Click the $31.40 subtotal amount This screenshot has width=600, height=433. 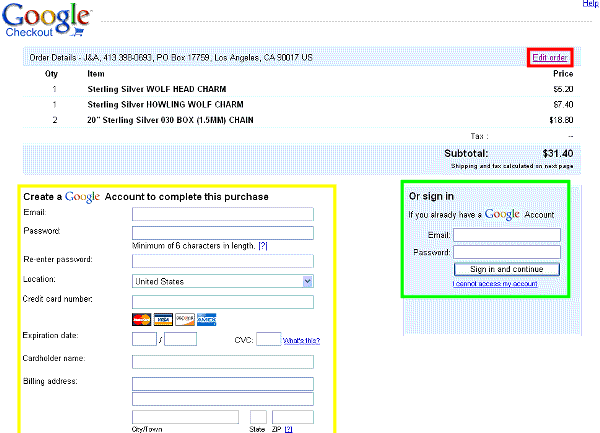pos(558,154)
